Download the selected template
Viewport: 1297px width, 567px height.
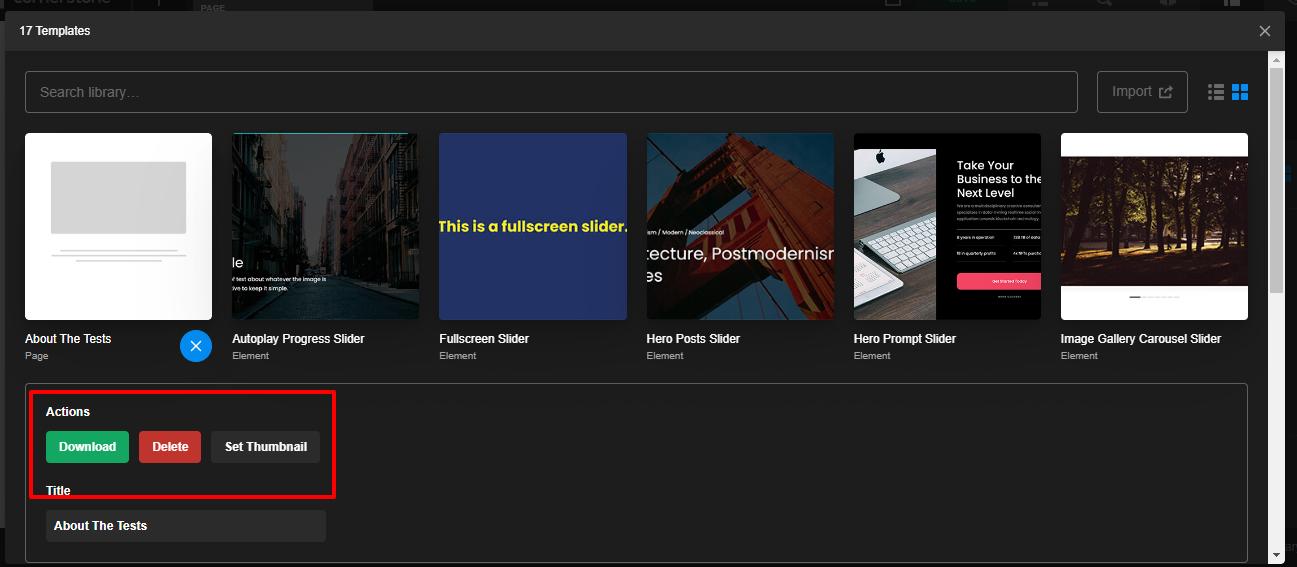pyautogui.click(x=87, y=447)
